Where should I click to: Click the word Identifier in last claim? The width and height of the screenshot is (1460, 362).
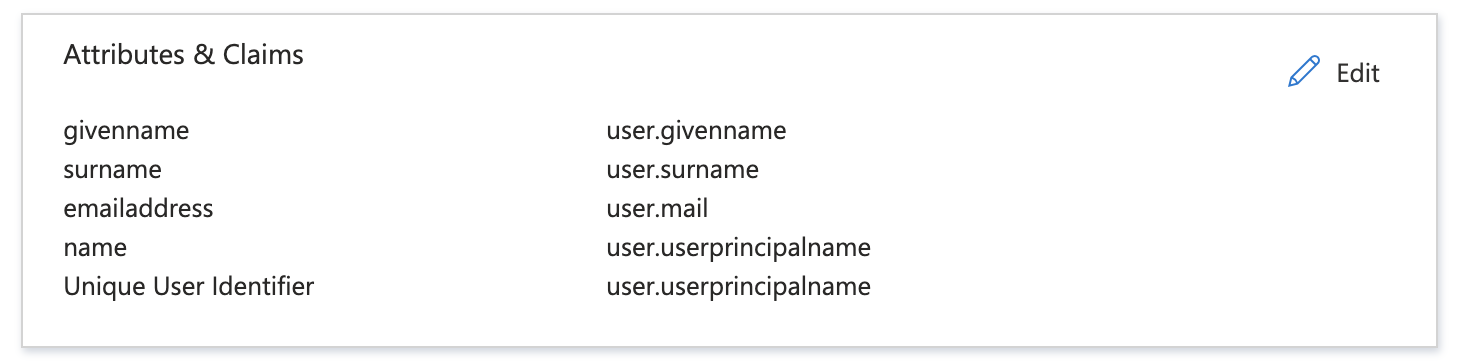pos(264,287)
